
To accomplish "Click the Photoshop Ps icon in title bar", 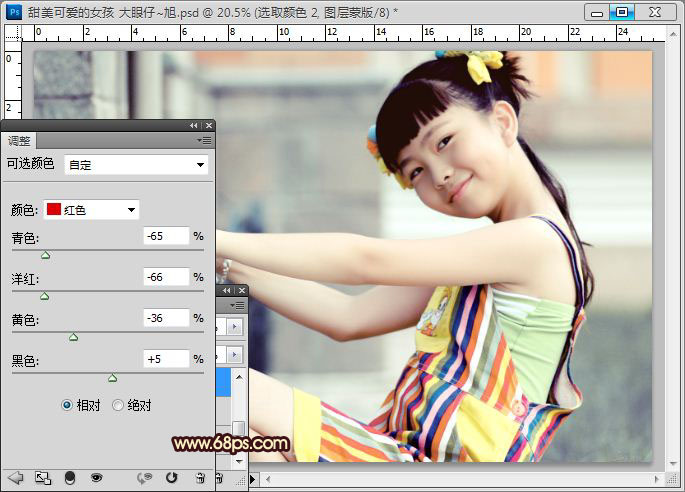I will coord(14,12).
